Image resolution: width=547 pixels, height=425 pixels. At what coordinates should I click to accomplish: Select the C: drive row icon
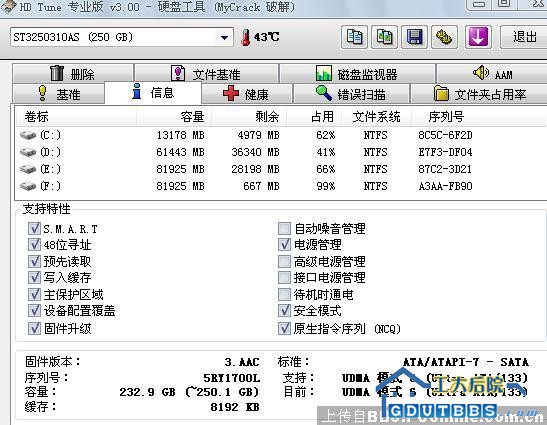(28, 135)
